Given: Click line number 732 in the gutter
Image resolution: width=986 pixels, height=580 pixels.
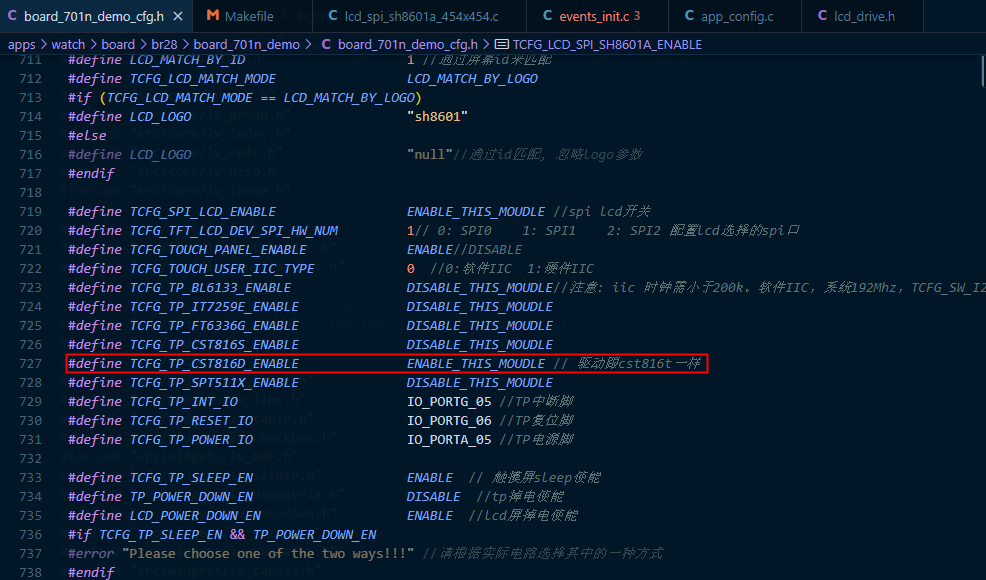Looking at the screenshot, I should [x=30, y=459].
